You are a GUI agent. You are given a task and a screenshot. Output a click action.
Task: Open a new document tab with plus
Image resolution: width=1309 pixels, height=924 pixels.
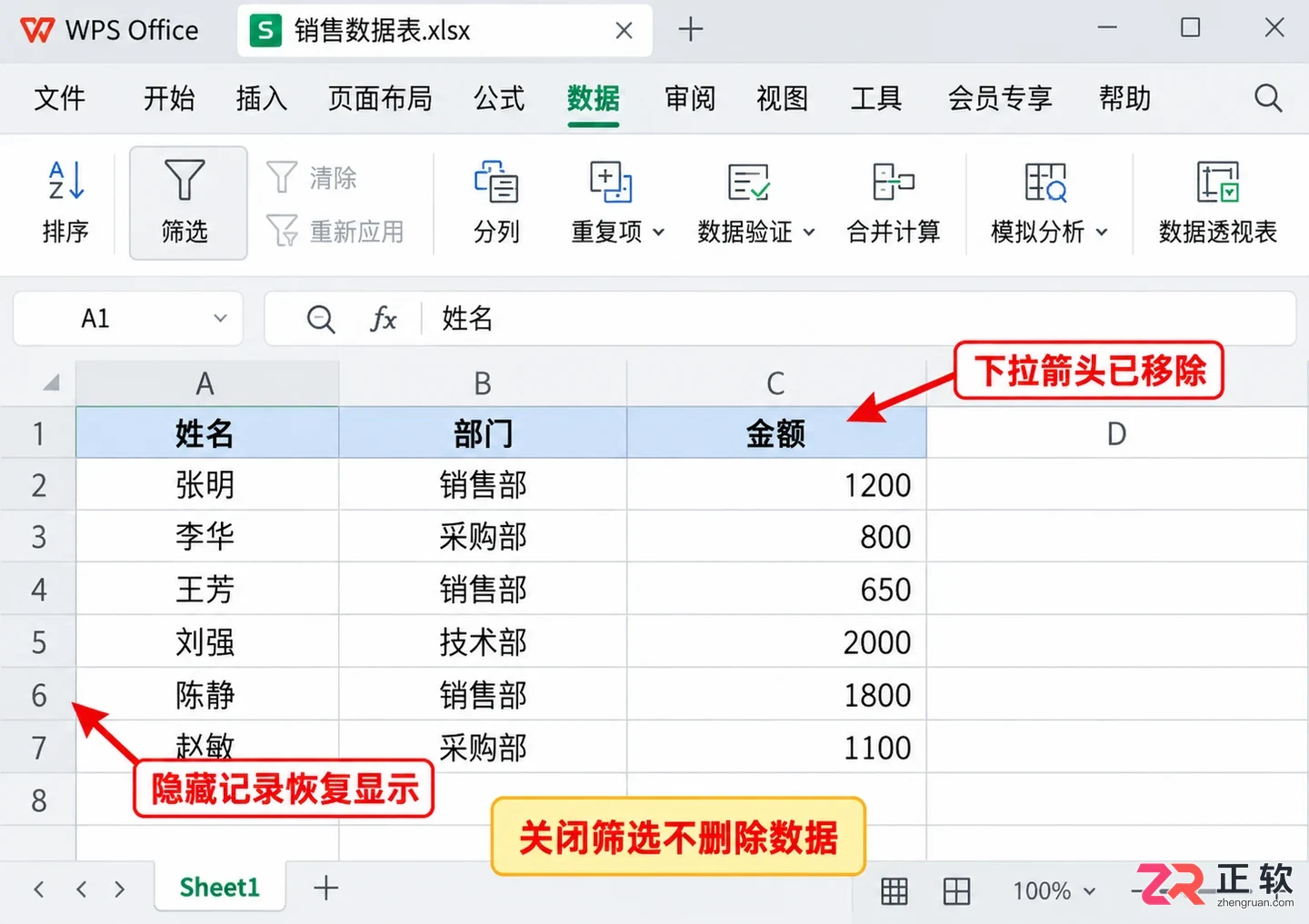click(x=691, y=30)
